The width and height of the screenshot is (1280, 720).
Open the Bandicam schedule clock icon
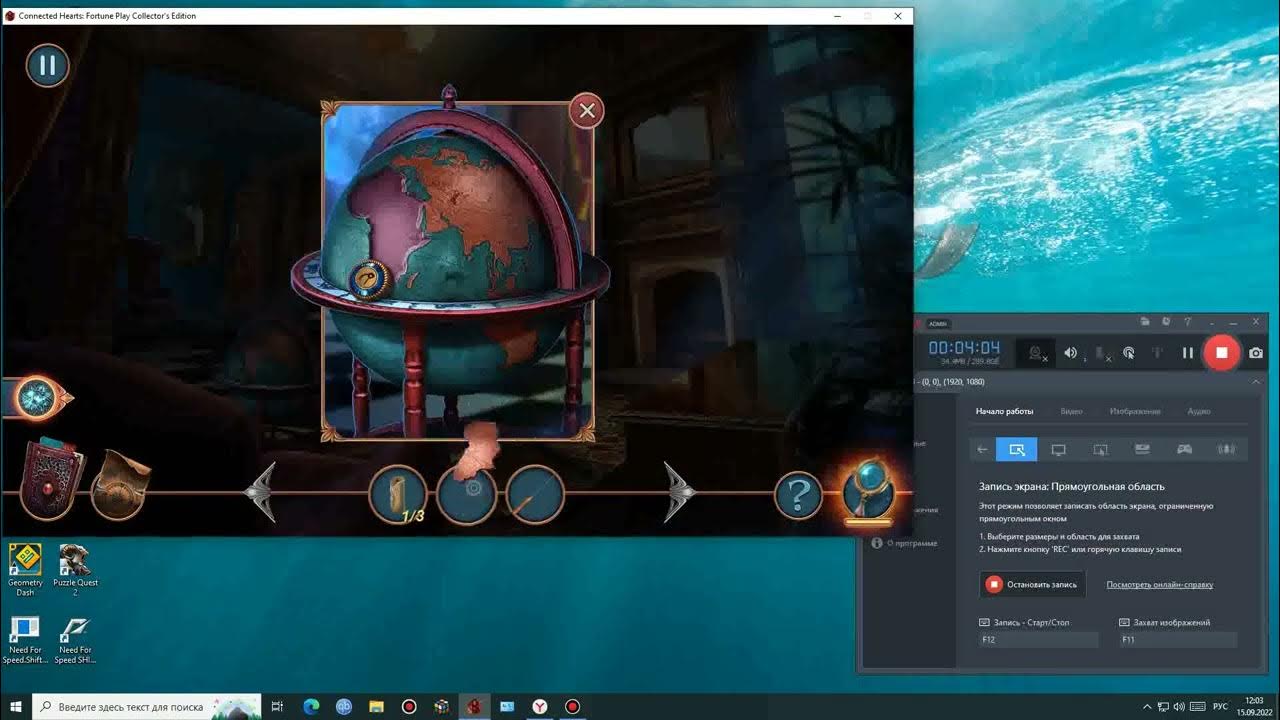pos(1167,322)
